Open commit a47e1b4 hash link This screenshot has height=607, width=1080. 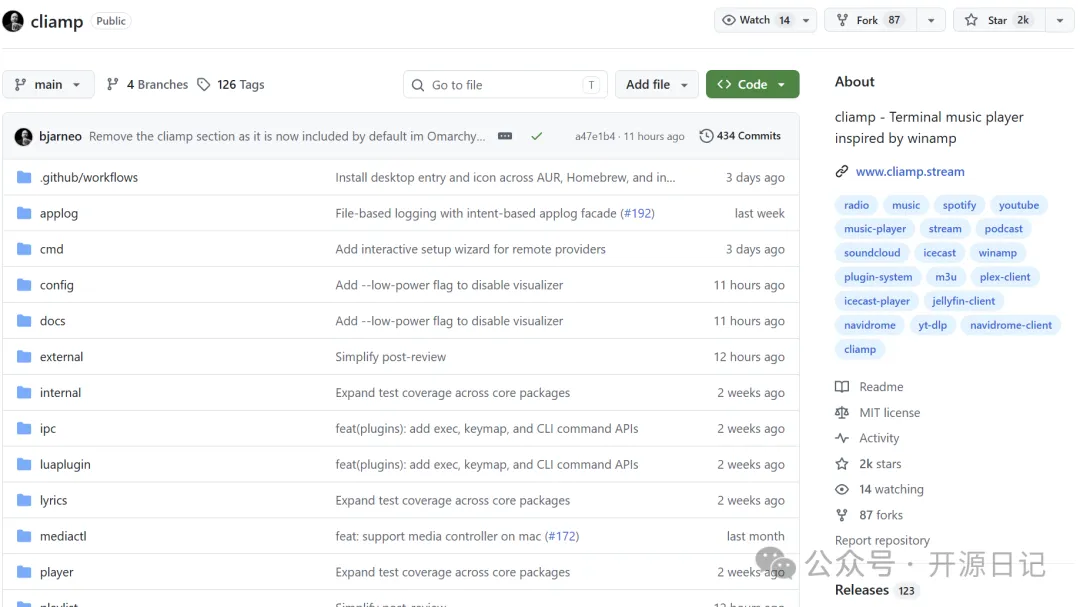595,136
